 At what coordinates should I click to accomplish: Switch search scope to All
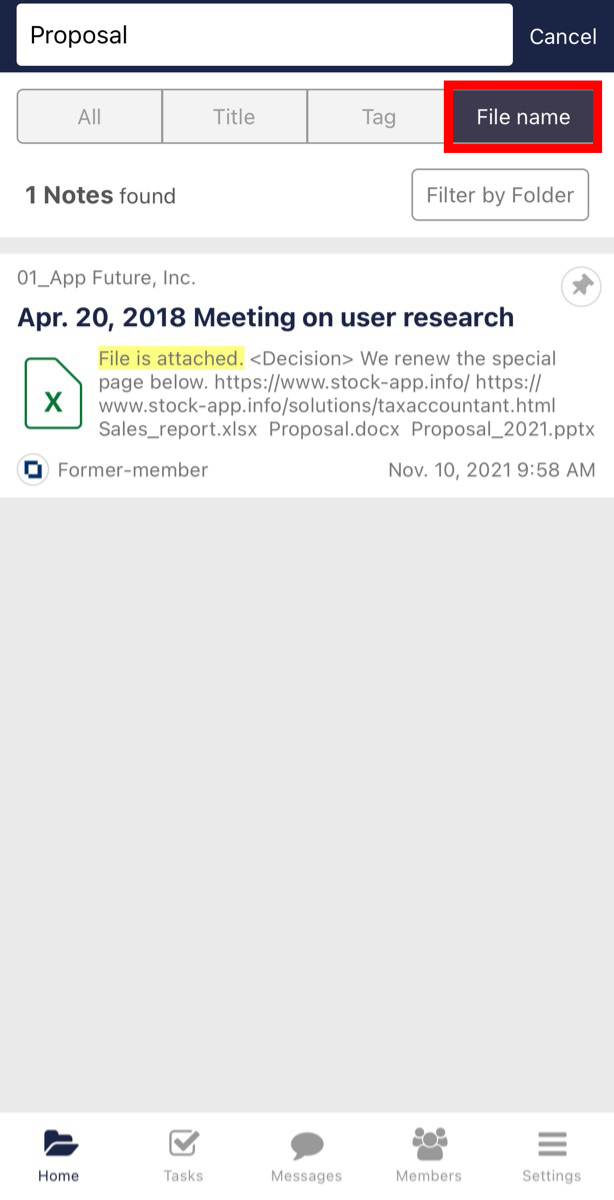(88, 116)
